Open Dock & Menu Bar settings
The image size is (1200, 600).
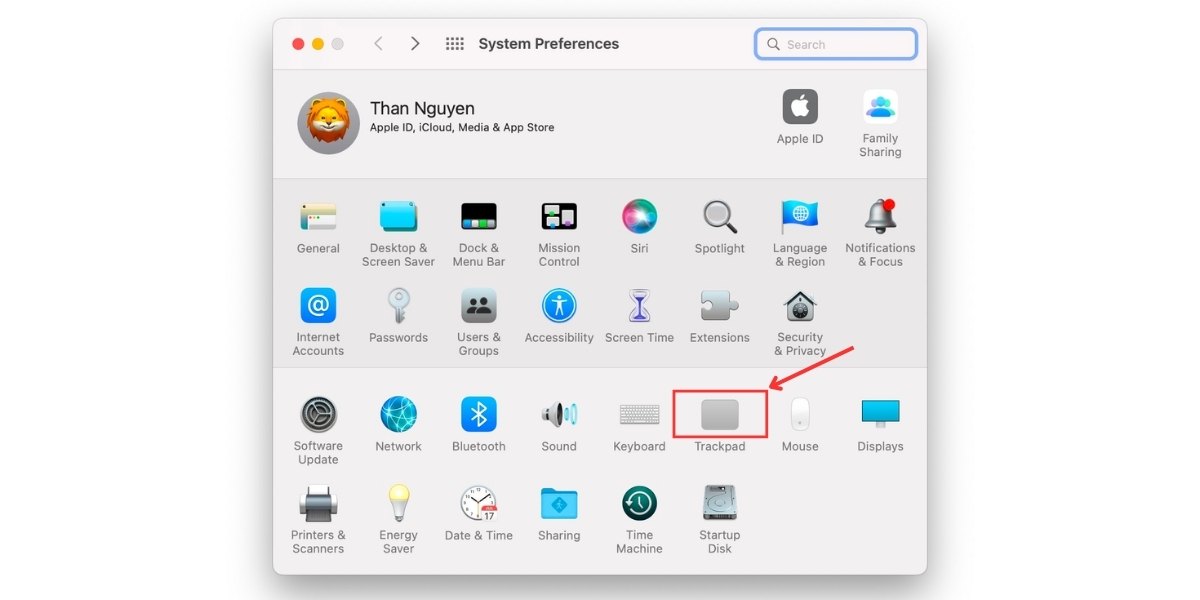479,216
